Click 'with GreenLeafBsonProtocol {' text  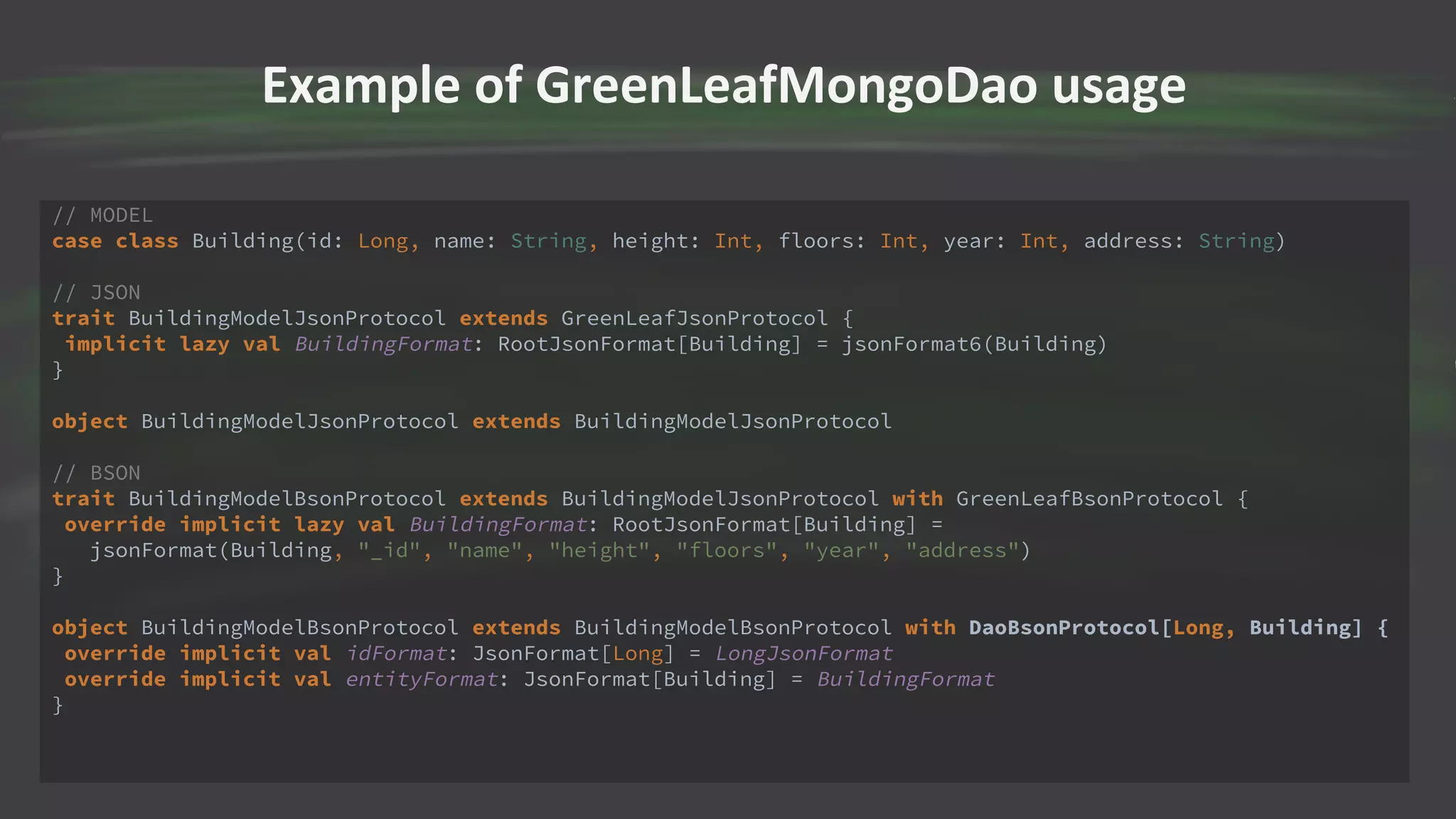click(1070, 499)
